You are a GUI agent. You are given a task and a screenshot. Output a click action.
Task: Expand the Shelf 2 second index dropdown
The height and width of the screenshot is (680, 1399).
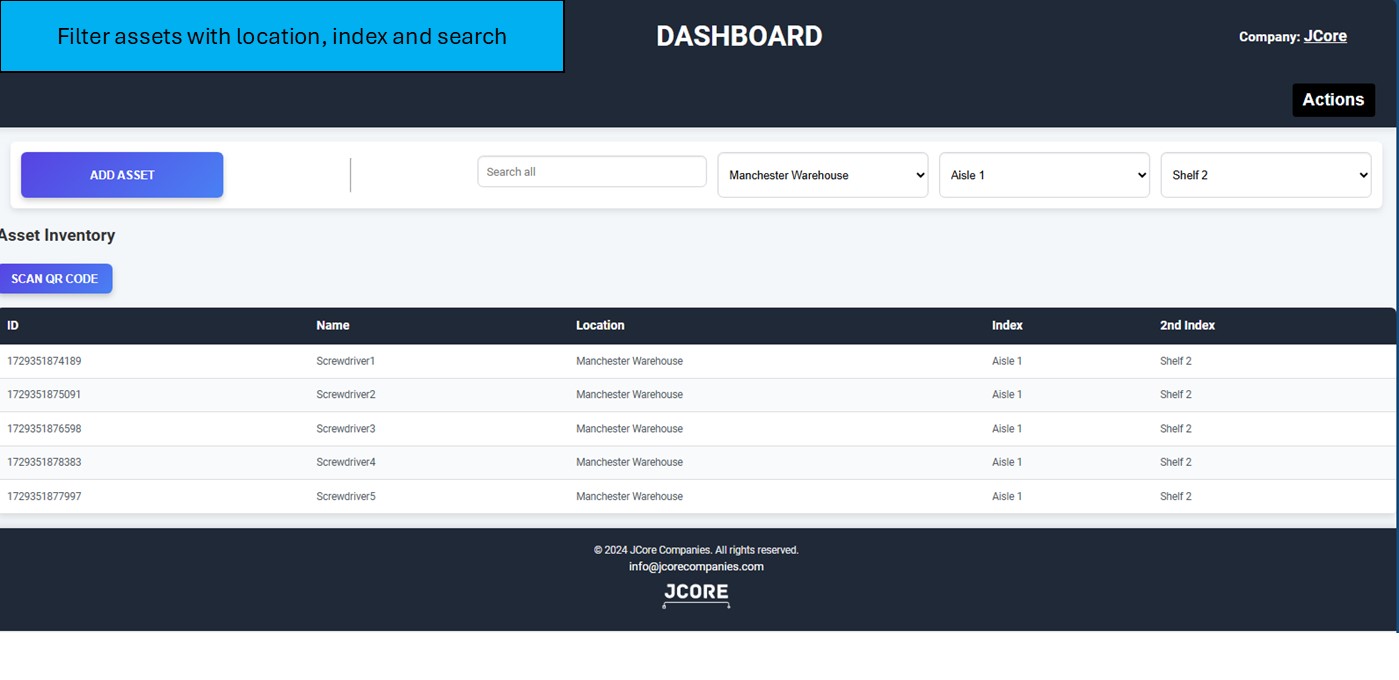(1265, 175)
